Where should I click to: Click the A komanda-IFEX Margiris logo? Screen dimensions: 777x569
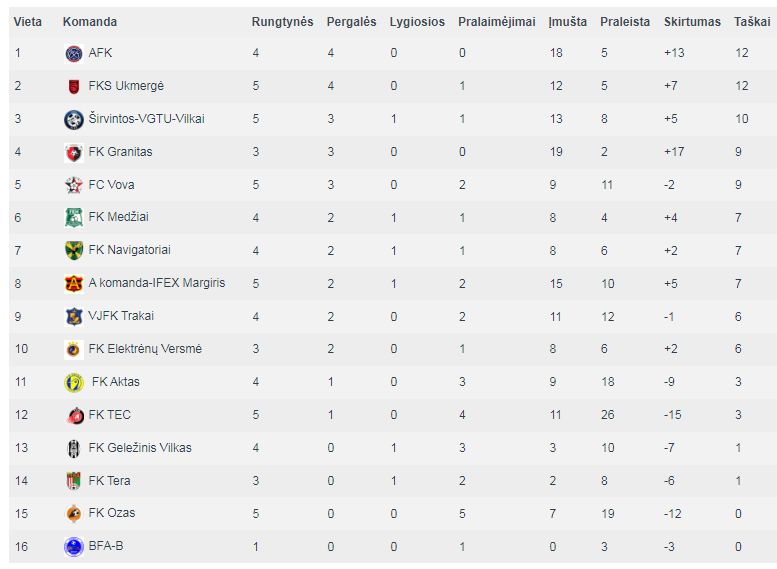(x=74, y=284)
